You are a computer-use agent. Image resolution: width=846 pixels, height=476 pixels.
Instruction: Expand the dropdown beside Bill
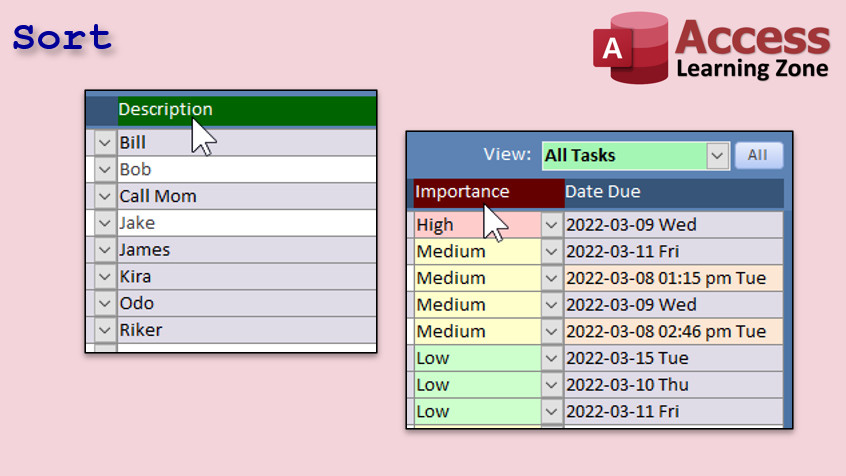(105, 143)
